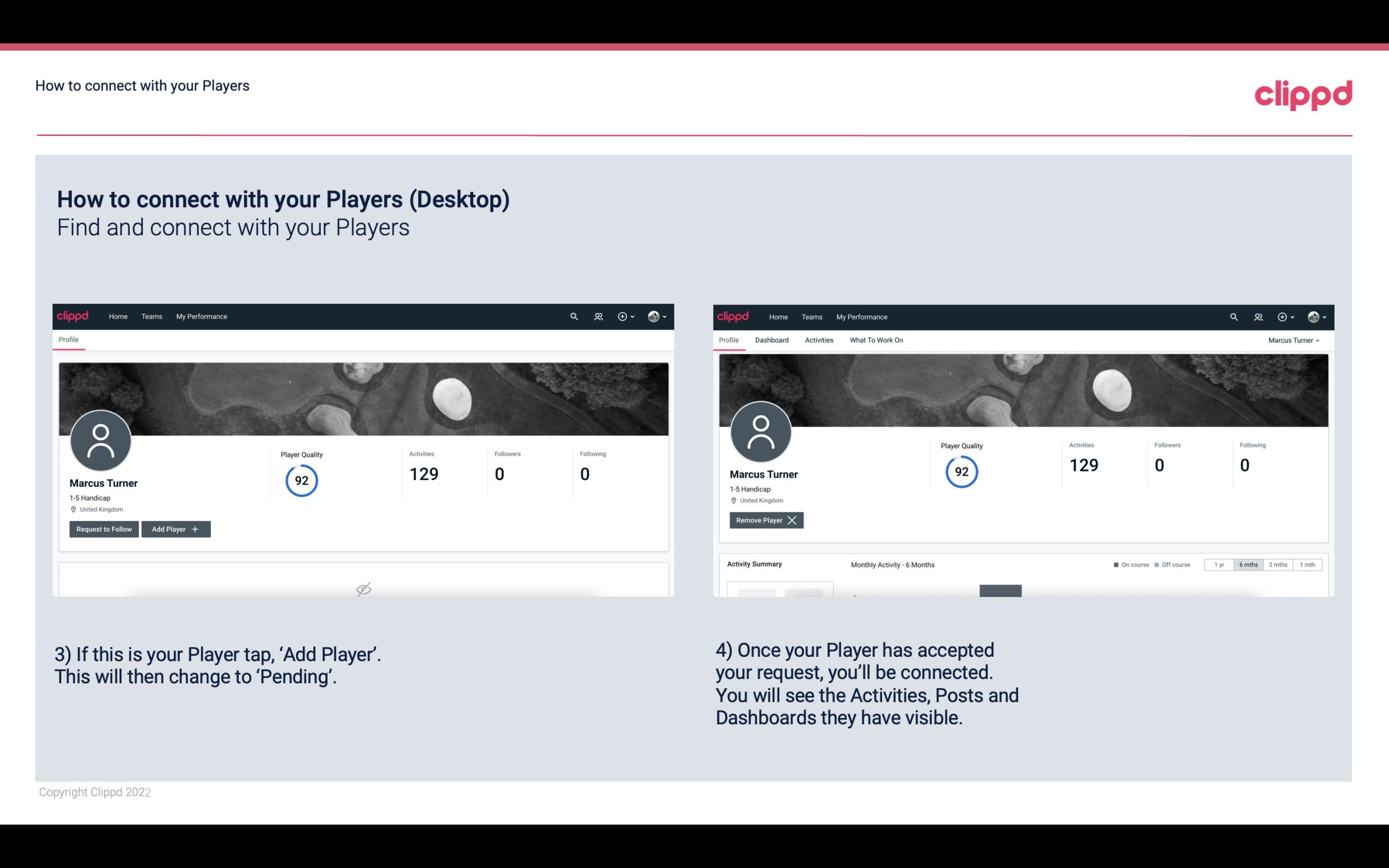The image size is (1389, 868).
Task: Click the Dashboard tab on right panel
Action: coord(772,340)
